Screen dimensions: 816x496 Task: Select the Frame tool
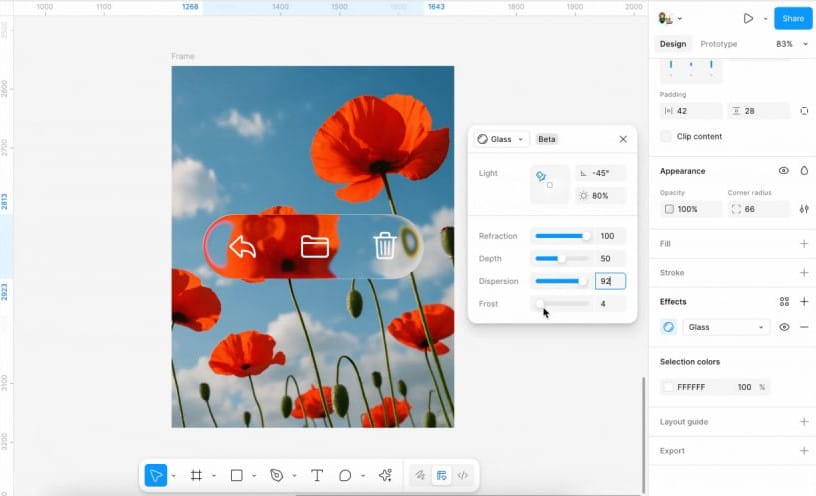pos(196,476)
